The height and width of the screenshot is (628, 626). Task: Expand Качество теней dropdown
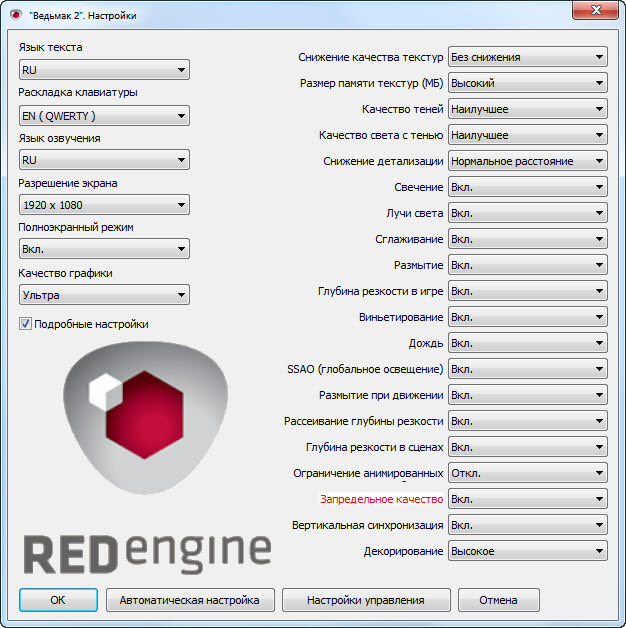(527, 109)
